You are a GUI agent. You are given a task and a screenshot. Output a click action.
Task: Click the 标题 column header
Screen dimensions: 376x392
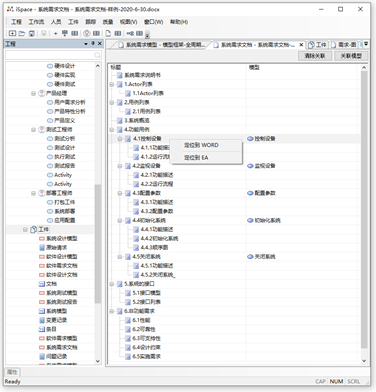tap(177, 67)
